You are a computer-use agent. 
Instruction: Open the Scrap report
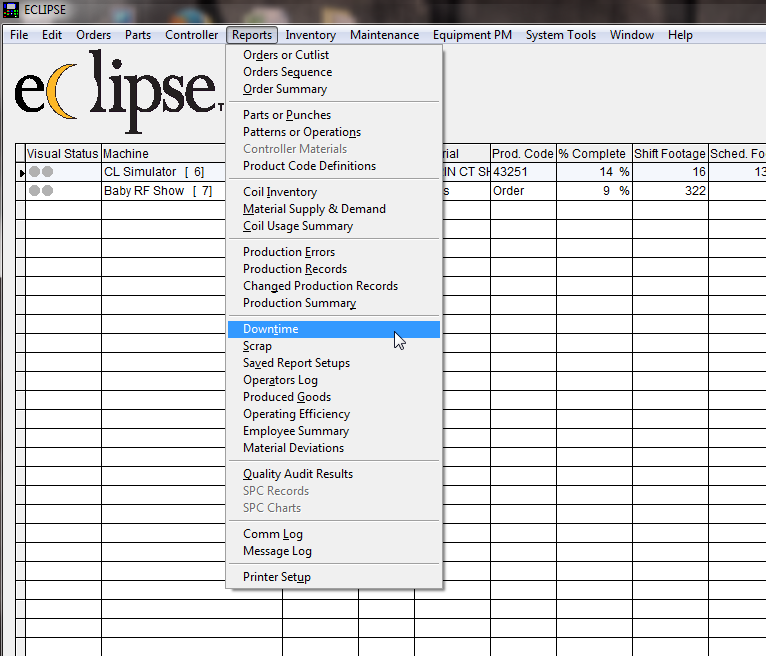(x=334, y=346)
